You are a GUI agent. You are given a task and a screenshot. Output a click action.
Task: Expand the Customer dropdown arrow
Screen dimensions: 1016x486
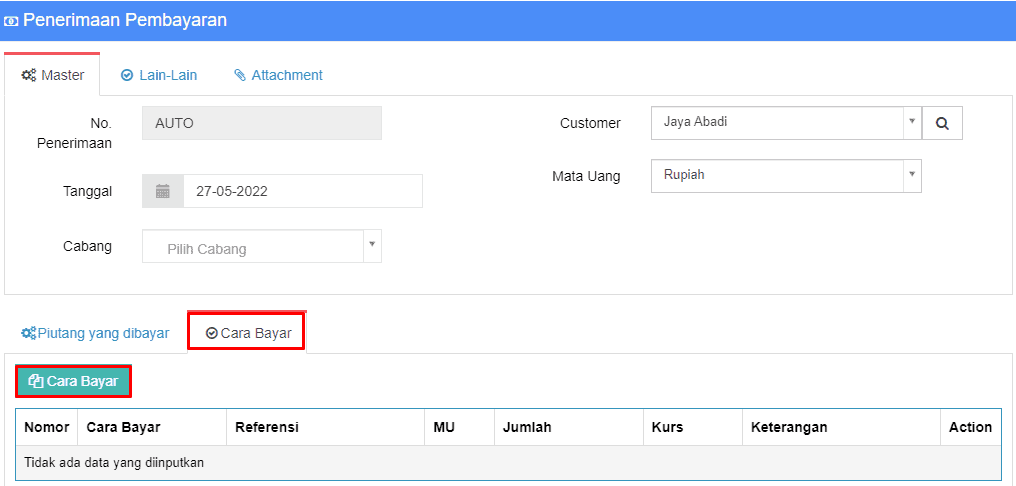point(912,121)
